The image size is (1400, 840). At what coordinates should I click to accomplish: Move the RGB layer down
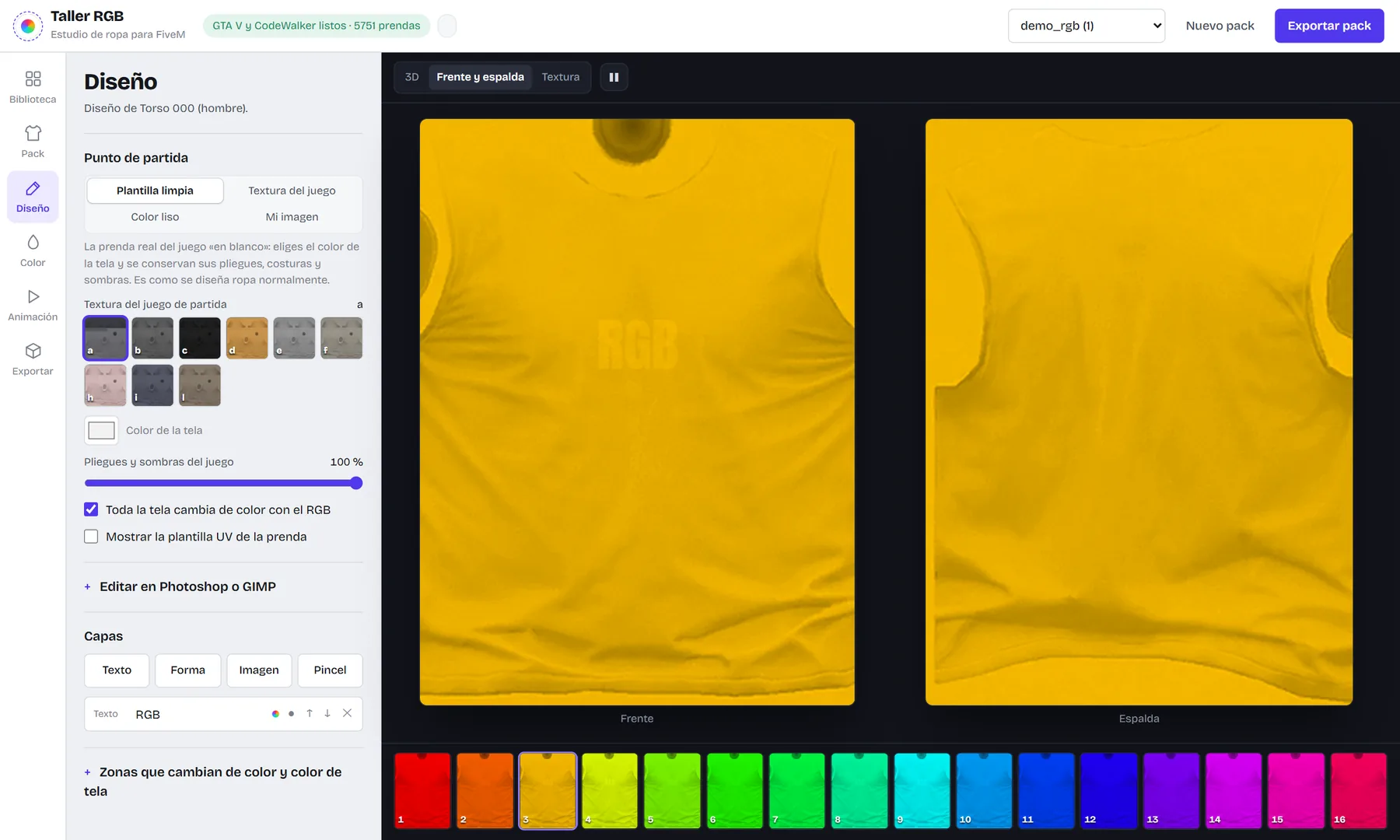tap(327, 713)
